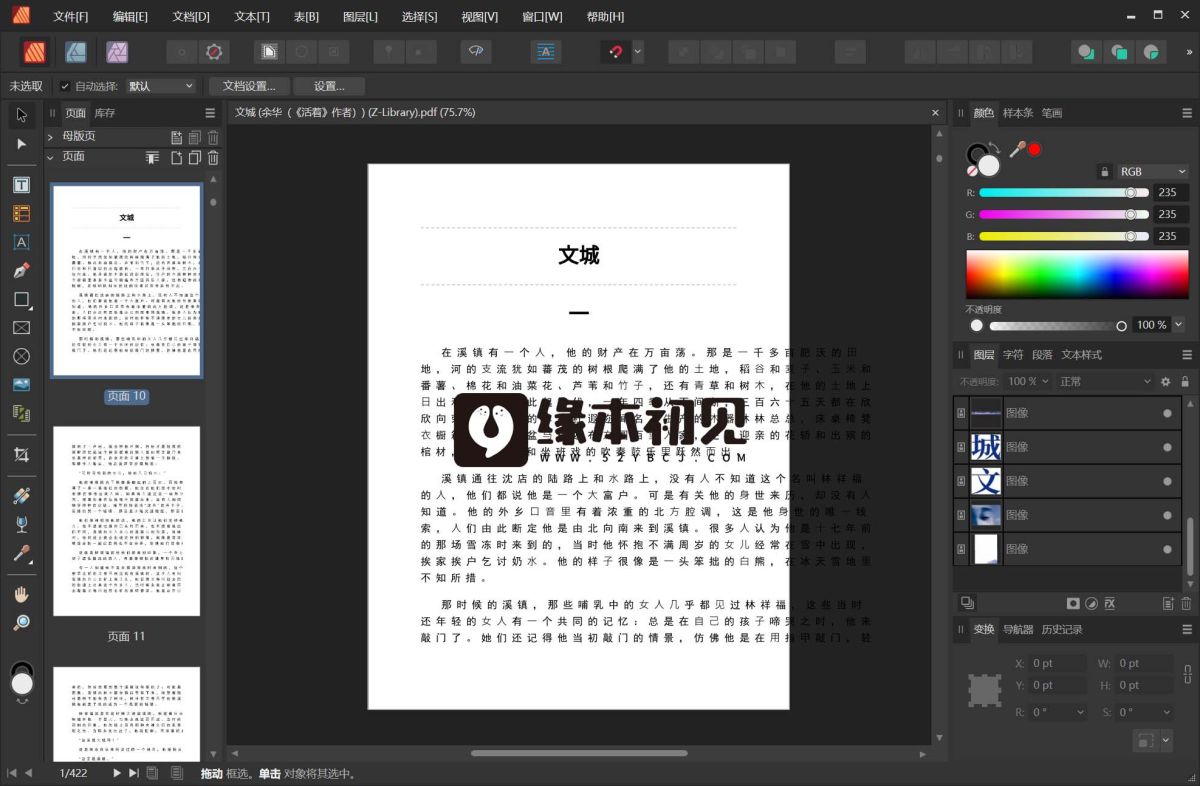Click the red recent color swatch
Viewport: 1200px width, 786px height.
point(1035,149)
